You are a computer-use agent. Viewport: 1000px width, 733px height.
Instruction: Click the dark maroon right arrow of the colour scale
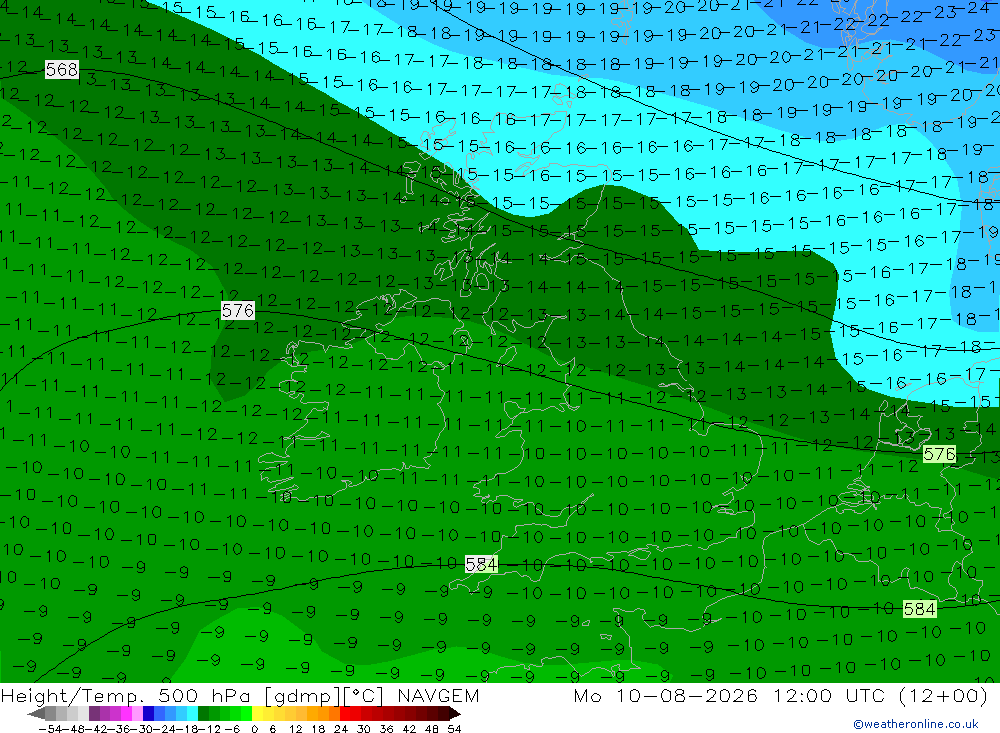click(455, 714)
